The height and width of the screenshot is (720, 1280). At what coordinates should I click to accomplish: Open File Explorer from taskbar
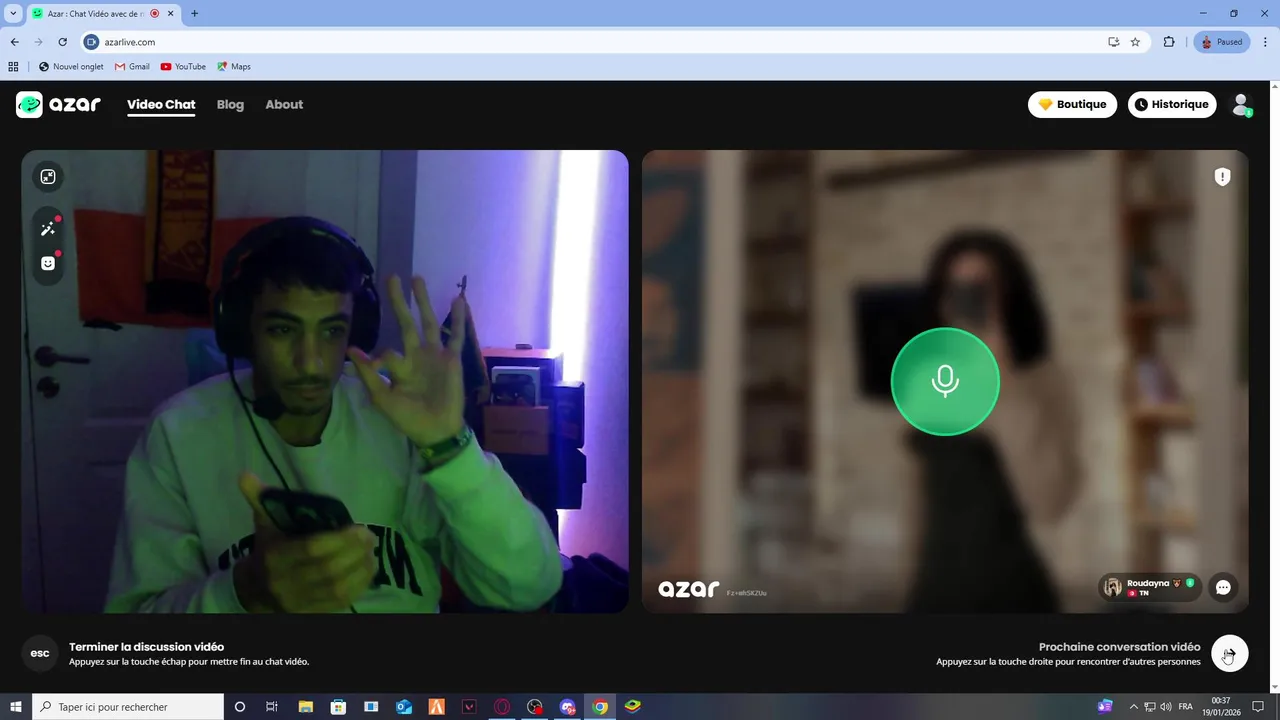[305, 707]
